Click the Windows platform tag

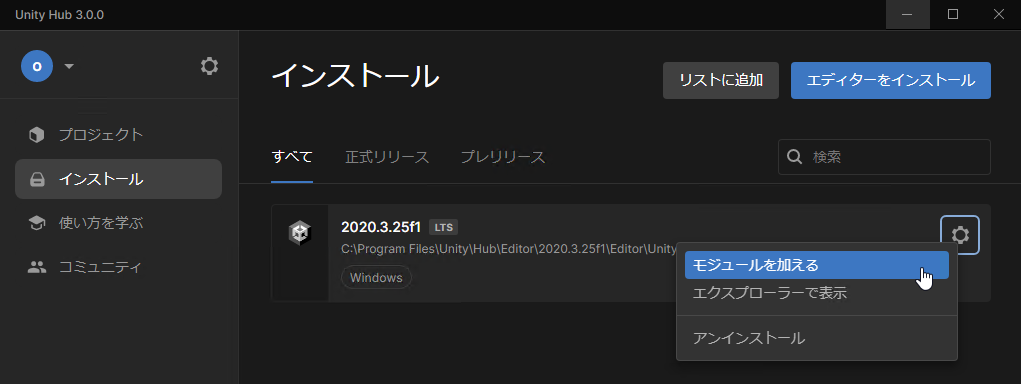376,277
